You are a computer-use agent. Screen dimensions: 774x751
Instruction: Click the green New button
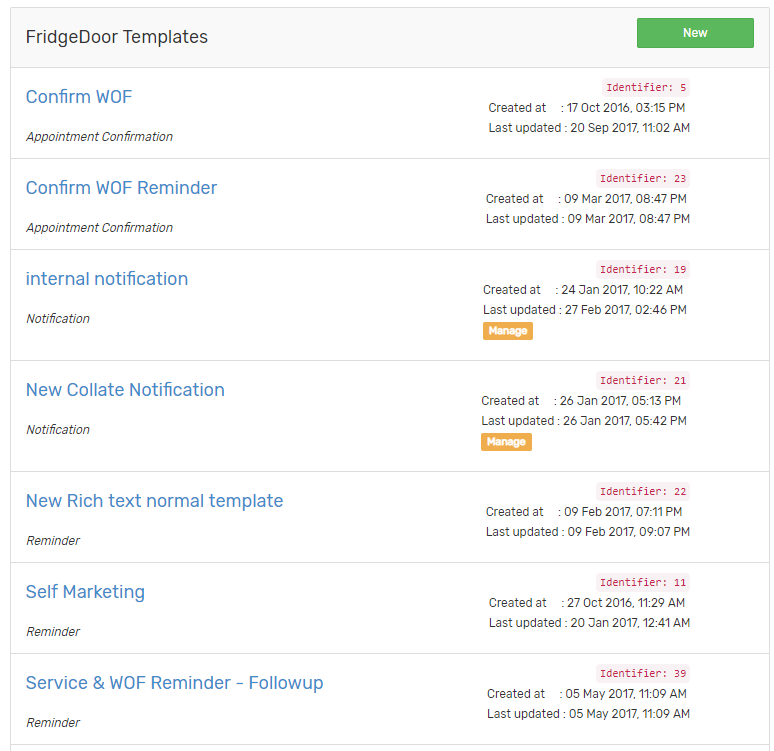[695, 33]
